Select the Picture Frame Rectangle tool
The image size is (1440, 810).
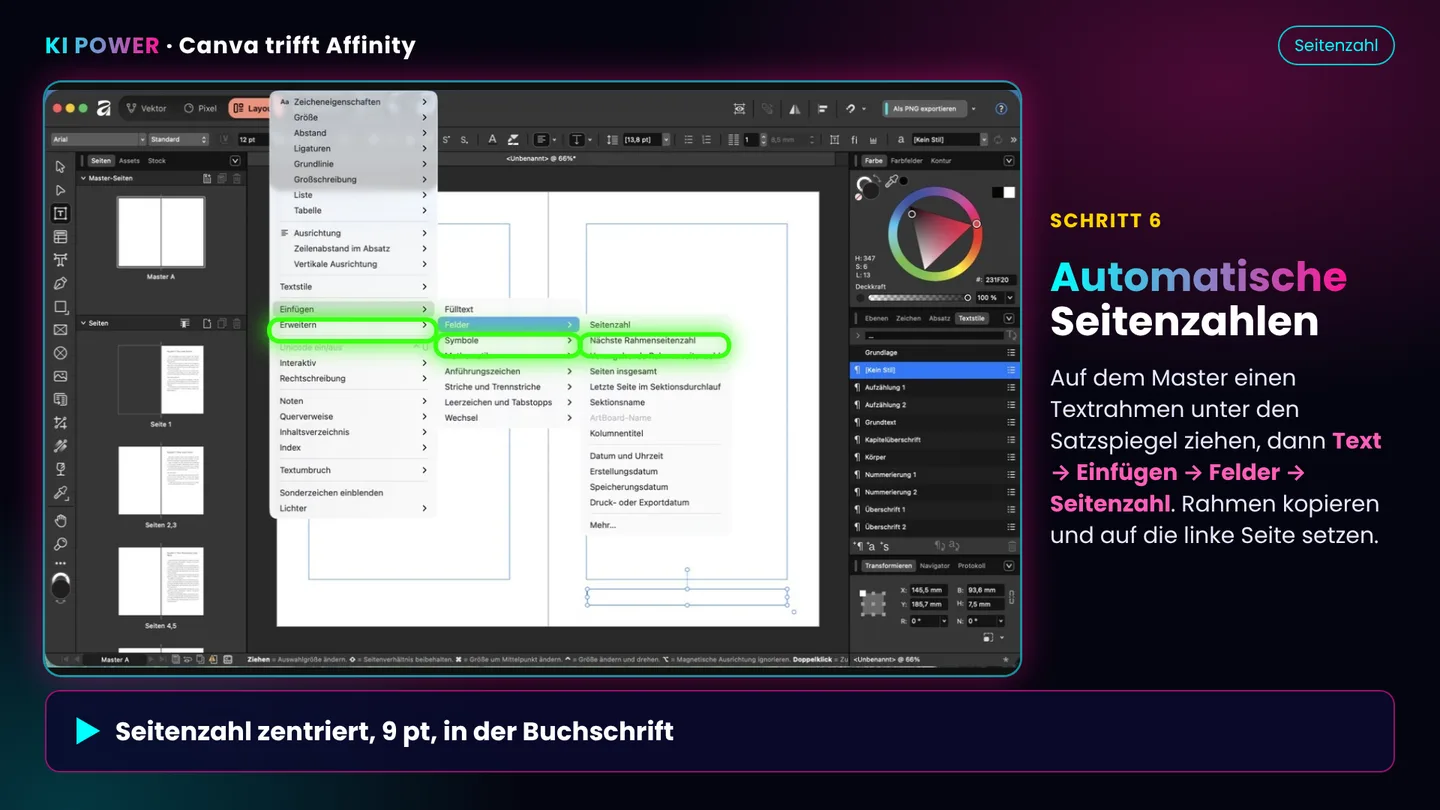coord(61,330)
